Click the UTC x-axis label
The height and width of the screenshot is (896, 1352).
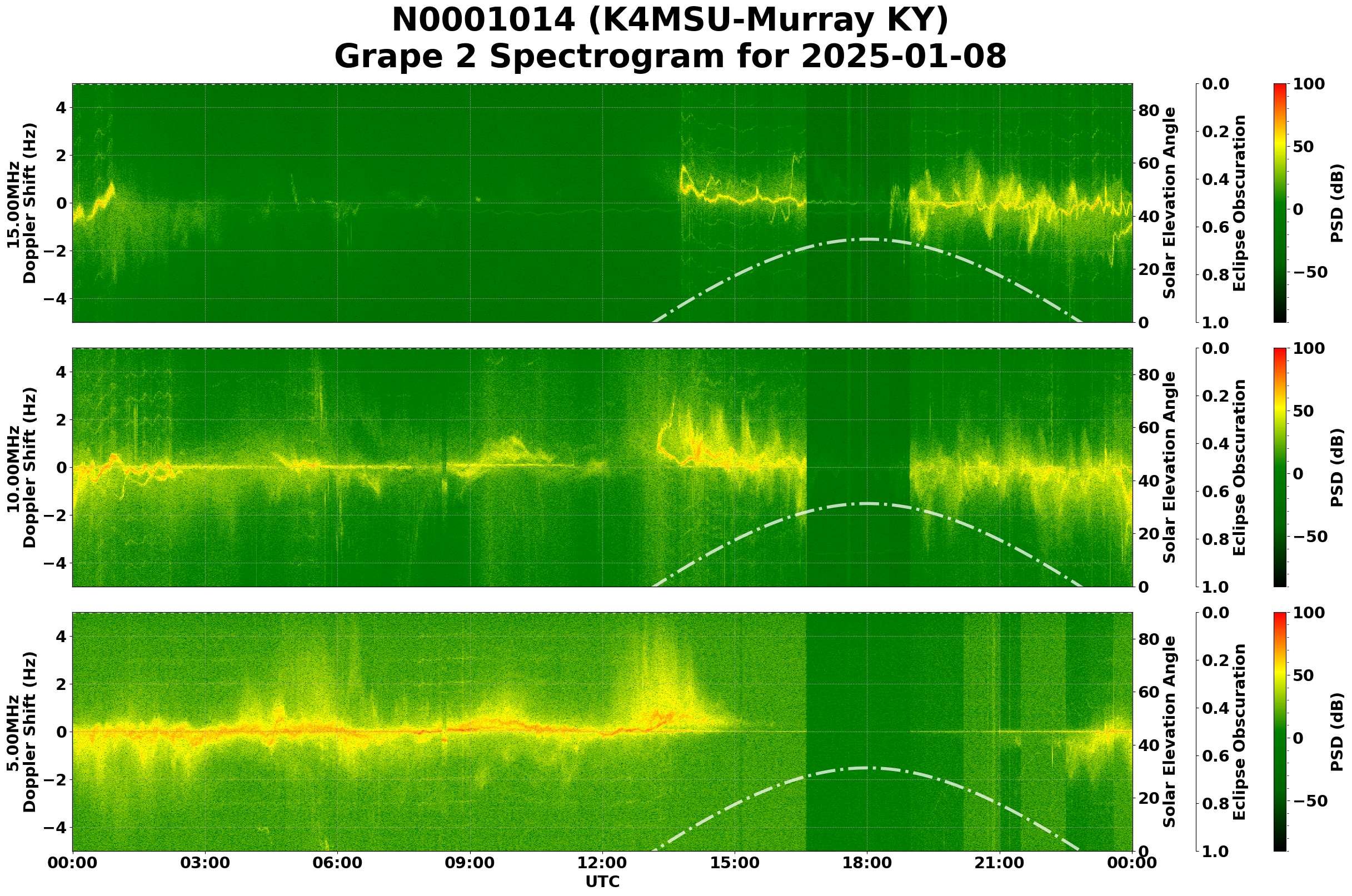click(x=602, y=882)
